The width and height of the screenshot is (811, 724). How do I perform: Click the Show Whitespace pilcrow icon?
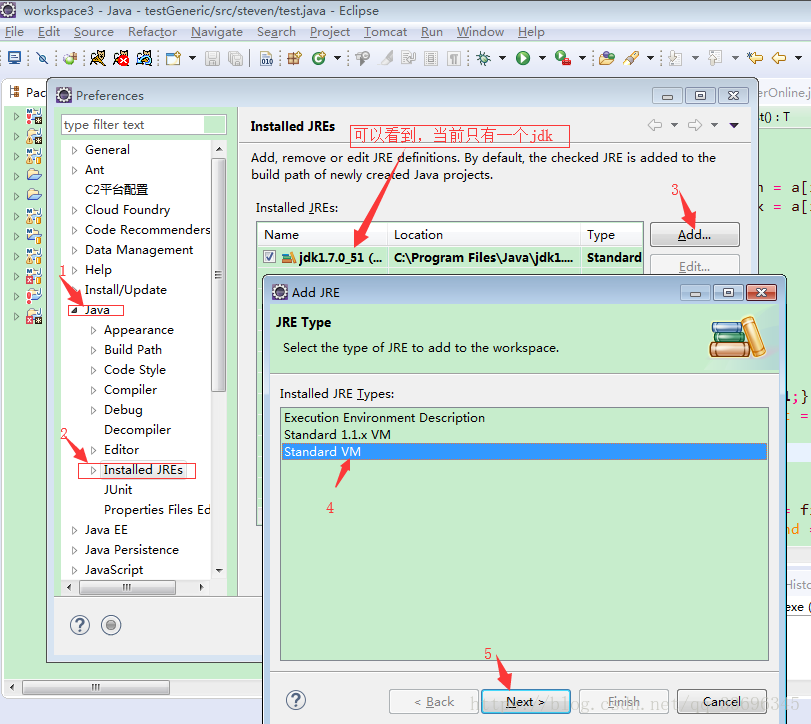click(x=454, y=58)
